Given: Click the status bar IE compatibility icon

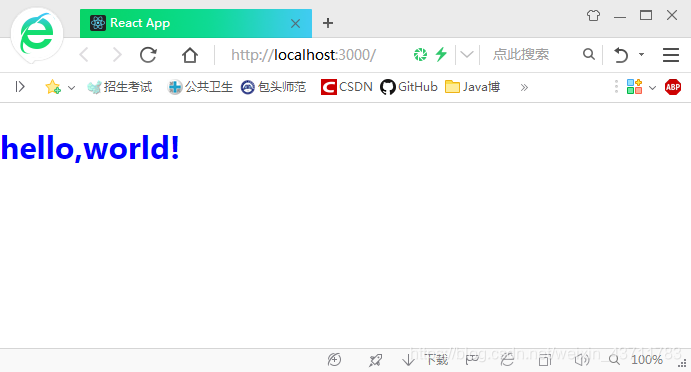Looking at the screenshot, I should point(507,360).
